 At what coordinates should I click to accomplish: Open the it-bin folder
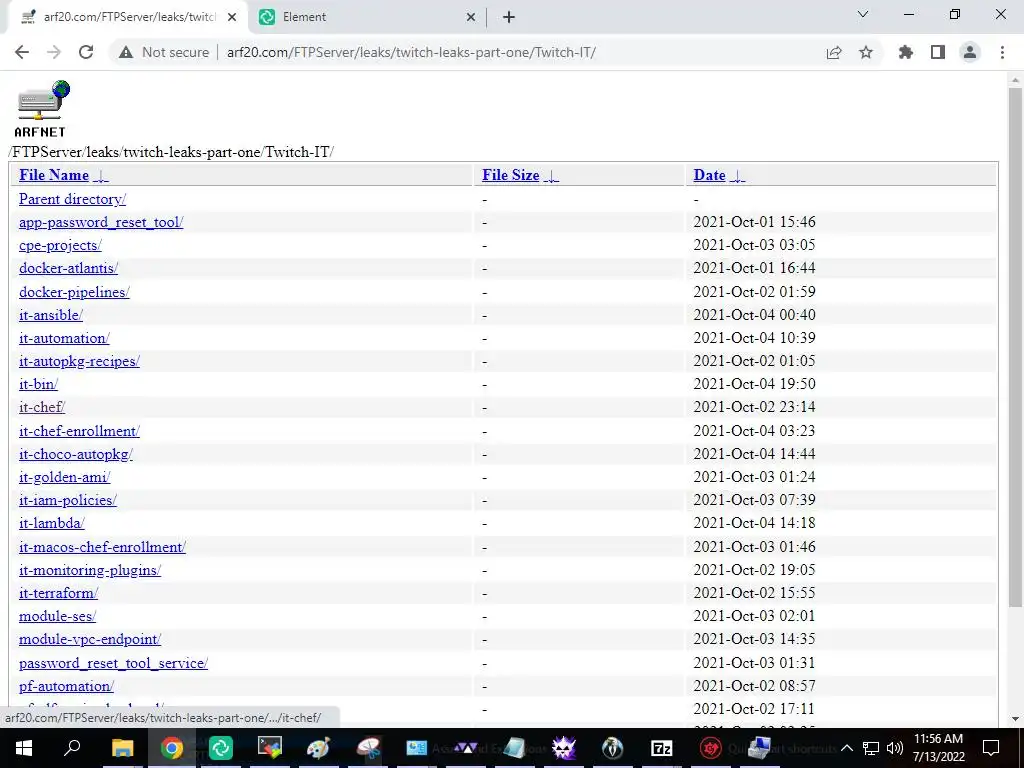point(39,384)
